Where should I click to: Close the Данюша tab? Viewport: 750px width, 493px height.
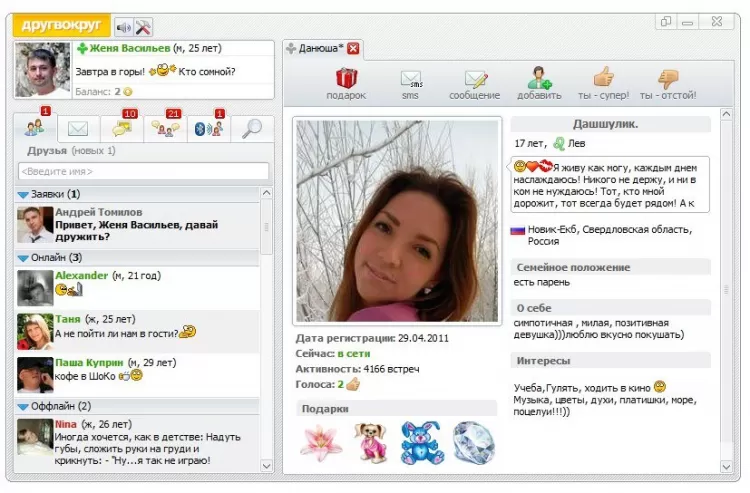pos(353,48)
